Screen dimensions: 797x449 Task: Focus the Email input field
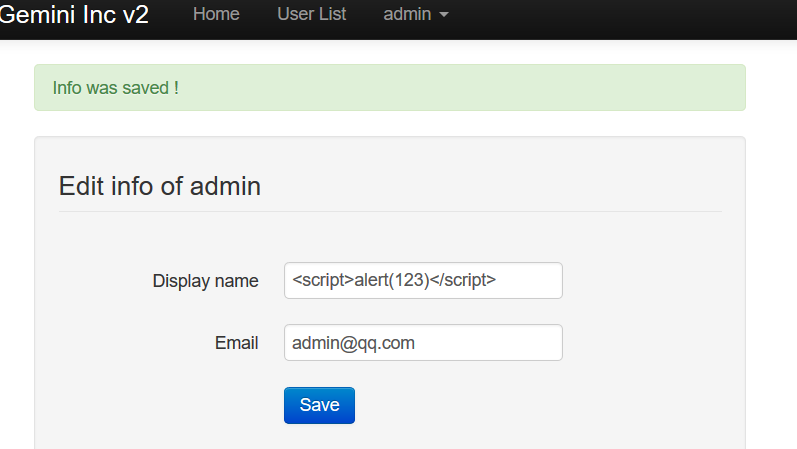tap(500, 343)
